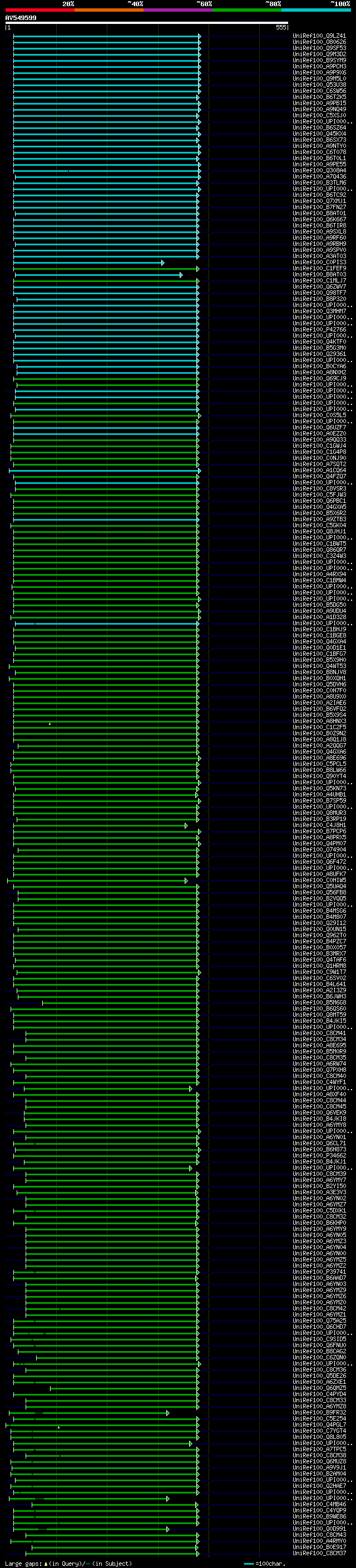The image size is (356, 1568).
Task: Click UniRef100_Q8JHJ1 label
Action: coord(319,531)
